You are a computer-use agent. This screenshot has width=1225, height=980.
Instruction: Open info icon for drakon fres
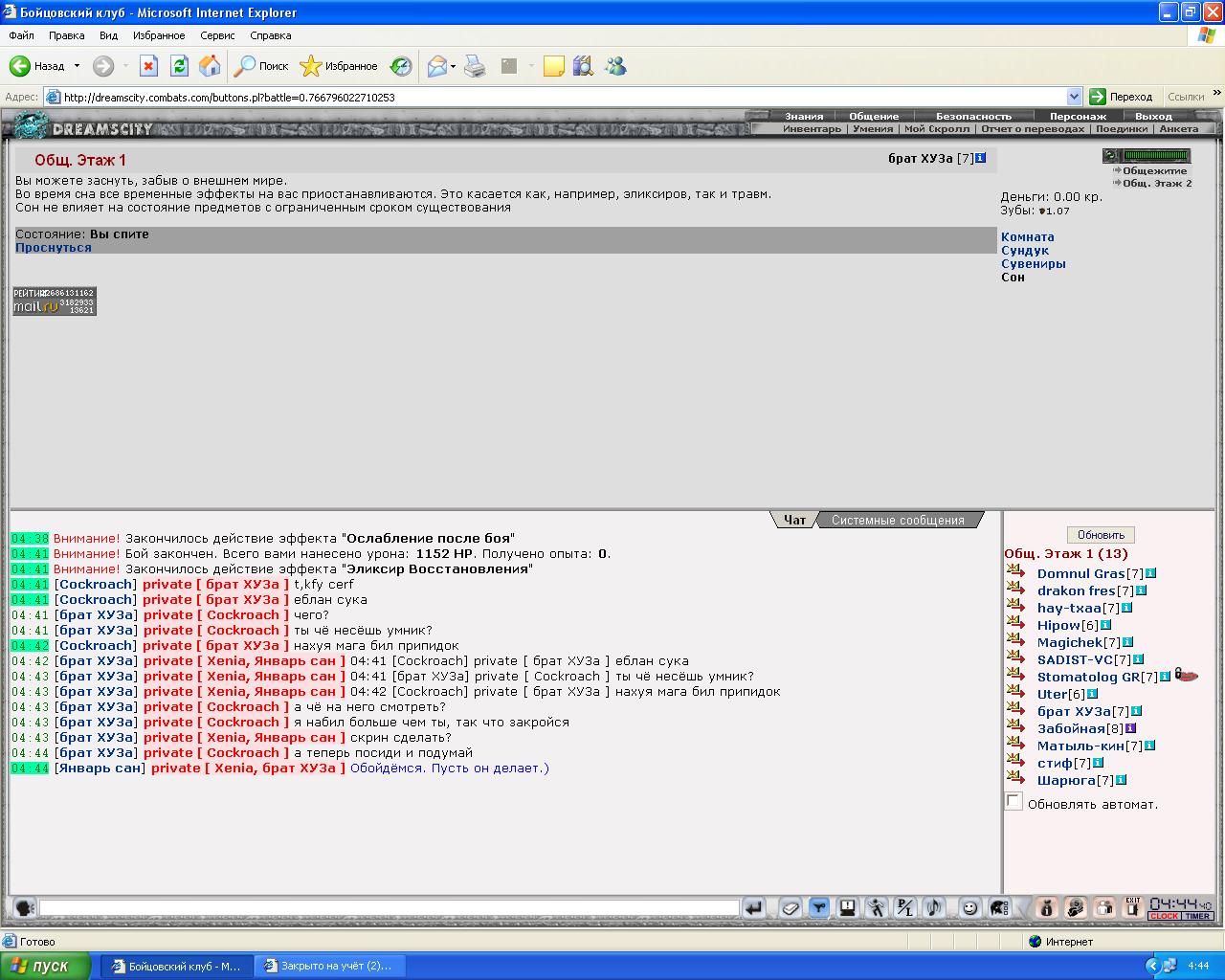pos(1141,590)
